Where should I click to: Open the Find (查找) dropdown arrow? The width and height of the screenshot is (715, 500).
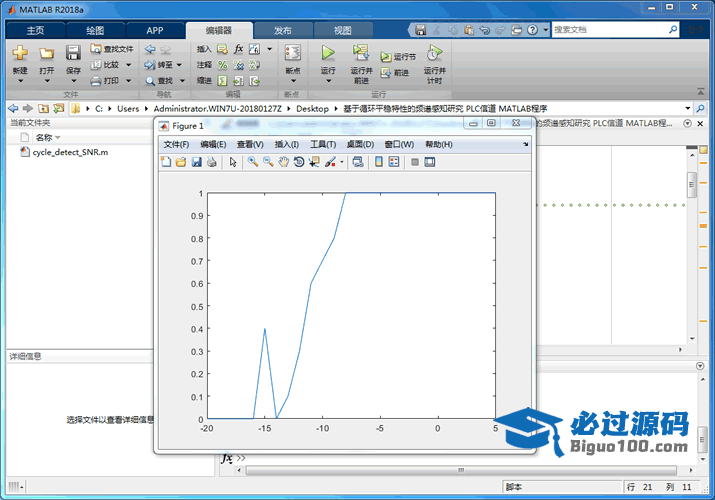click(x=182, y=81)
